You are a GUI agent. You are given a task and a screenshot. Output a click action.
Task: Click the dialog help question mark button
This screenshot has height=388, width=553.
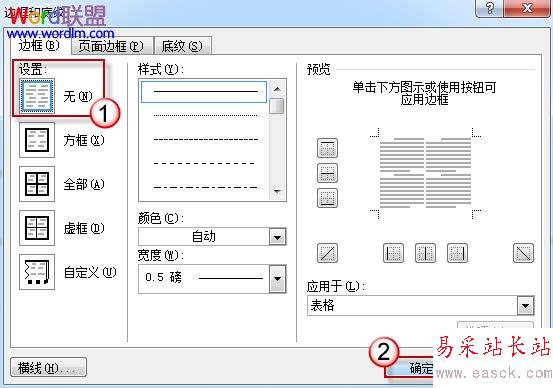coord(490,8)
